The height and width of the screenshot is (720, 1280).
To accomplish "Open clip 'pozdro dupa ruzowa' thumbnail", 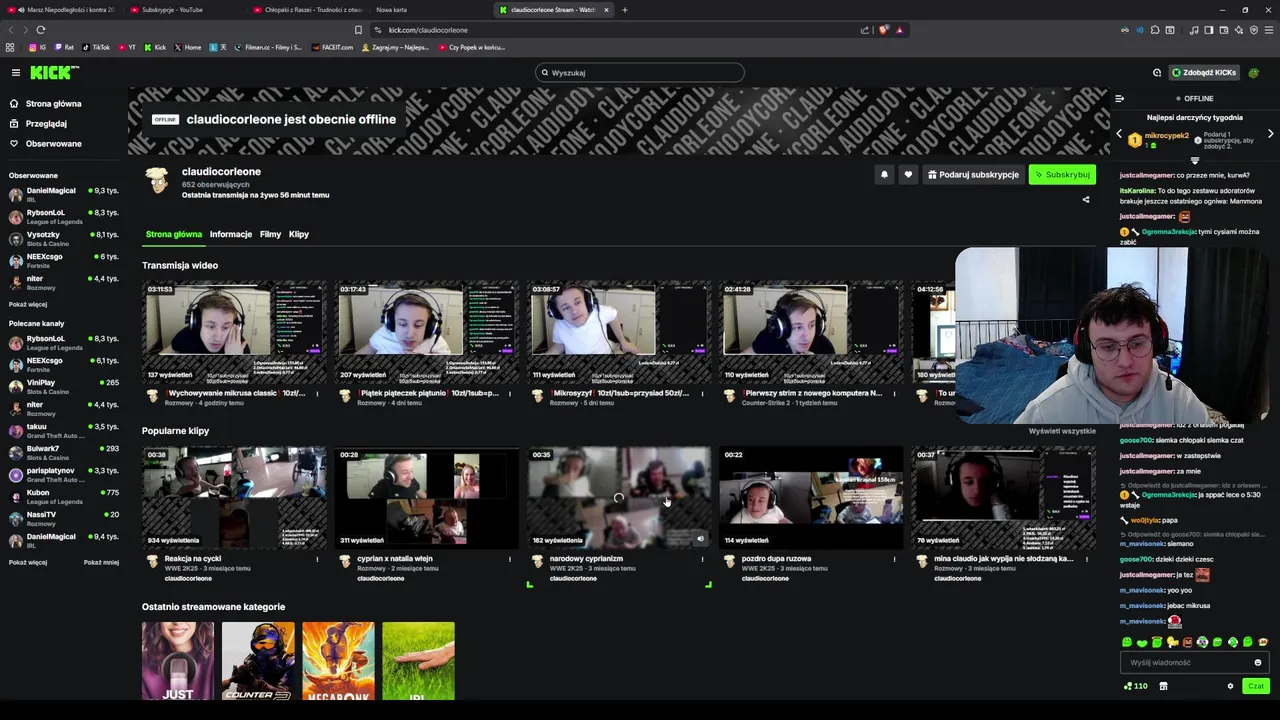I will click(810, 498).
